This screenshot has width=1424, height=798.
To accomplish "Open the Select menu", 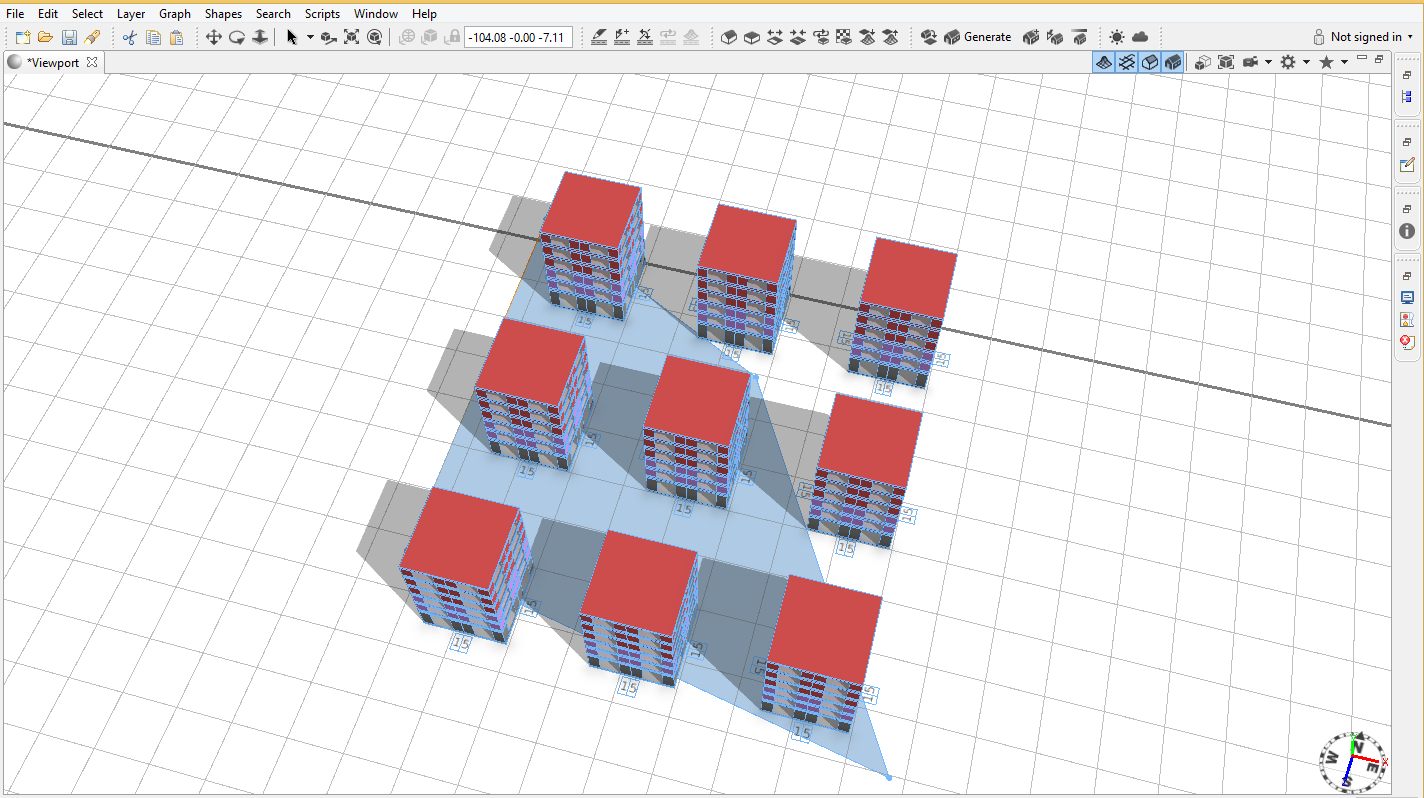I will pos(87,14).
